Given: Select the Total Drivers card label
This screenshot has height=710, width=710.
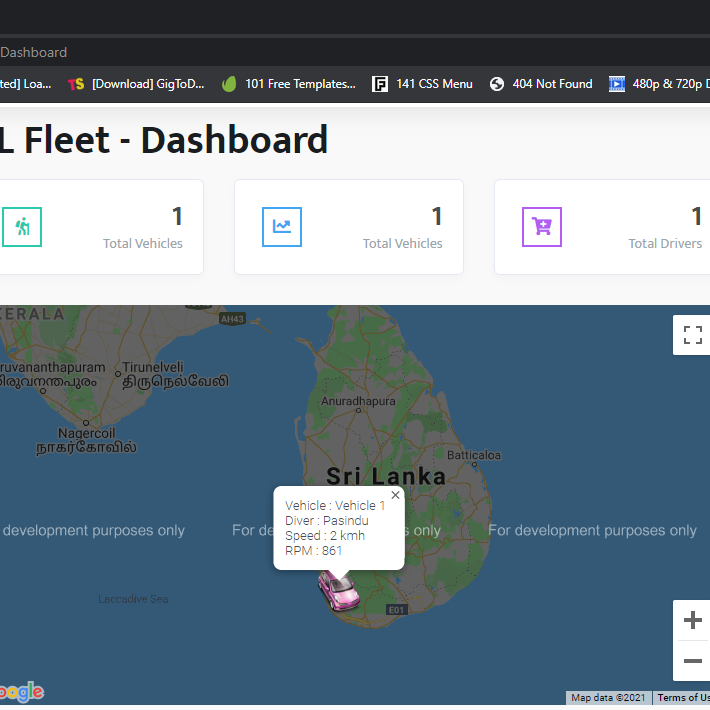Looking at the screenshot, I should tap(664, 243).
